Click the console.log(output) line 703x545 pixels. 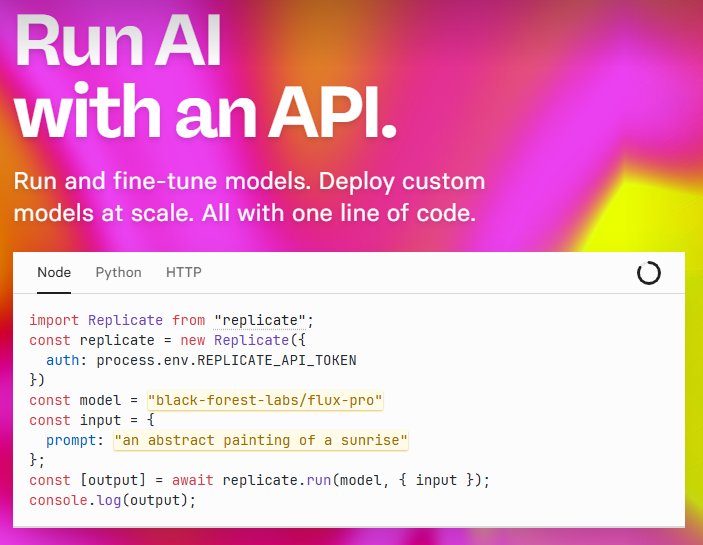(112, 500)
